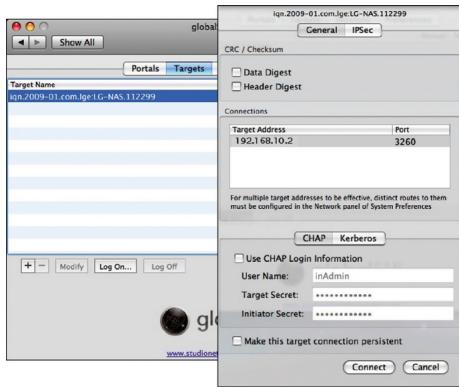Click the Target Address column header
This screenshot has height=387, width=459.
pyautogui.click(x=311, y=130)
